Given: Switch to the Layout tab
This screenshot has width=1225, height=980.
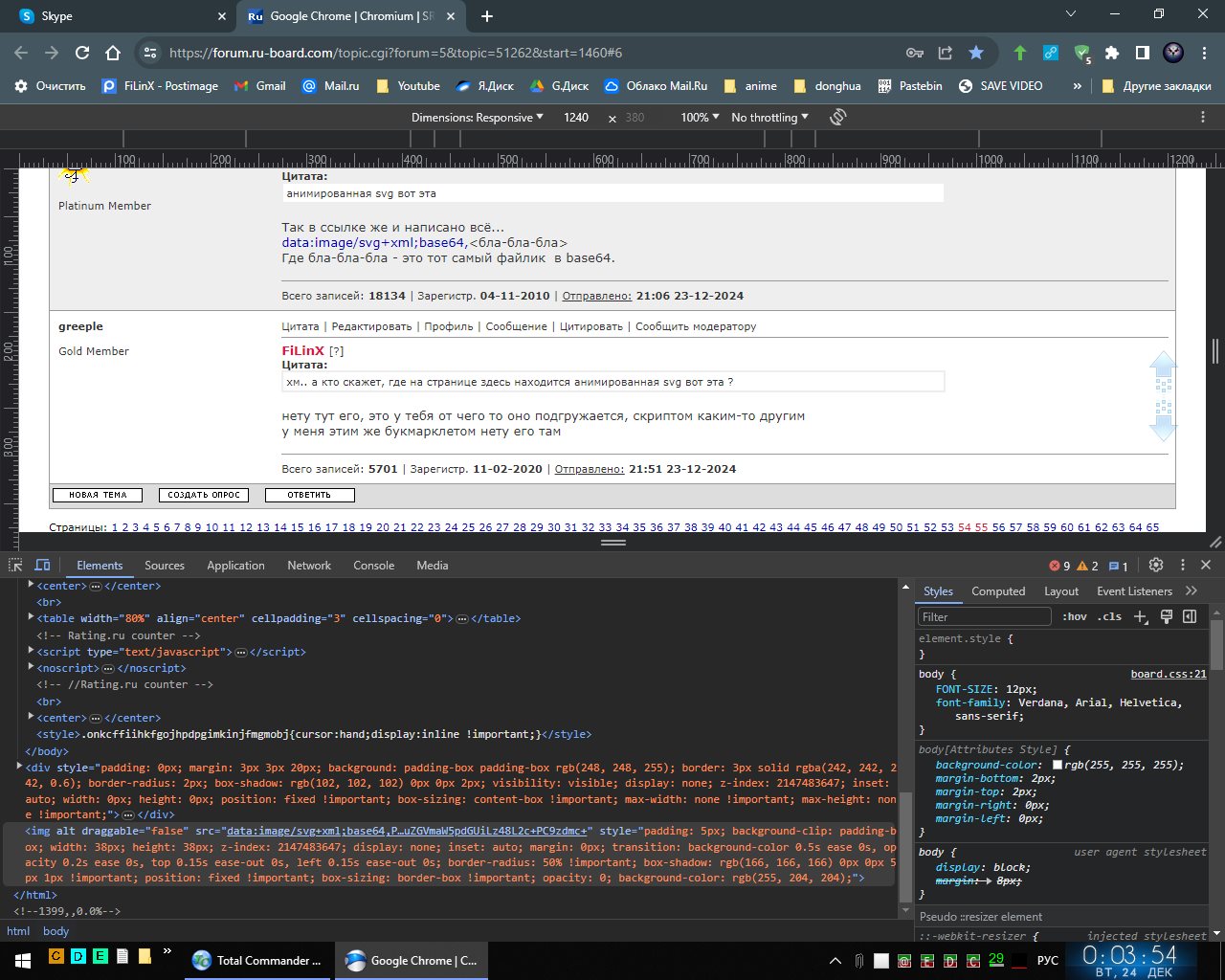Looking at the screenshot, I should 1060,591.
